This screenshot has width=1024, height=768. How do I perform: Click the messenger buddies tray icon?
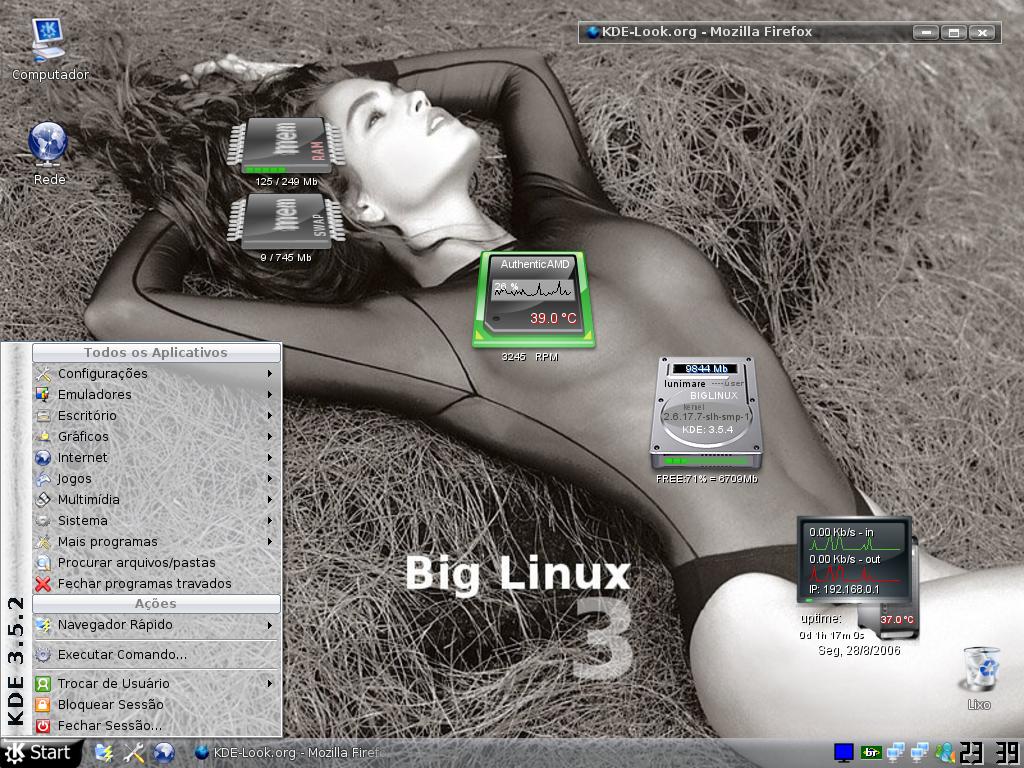click(x=944, y=753)
